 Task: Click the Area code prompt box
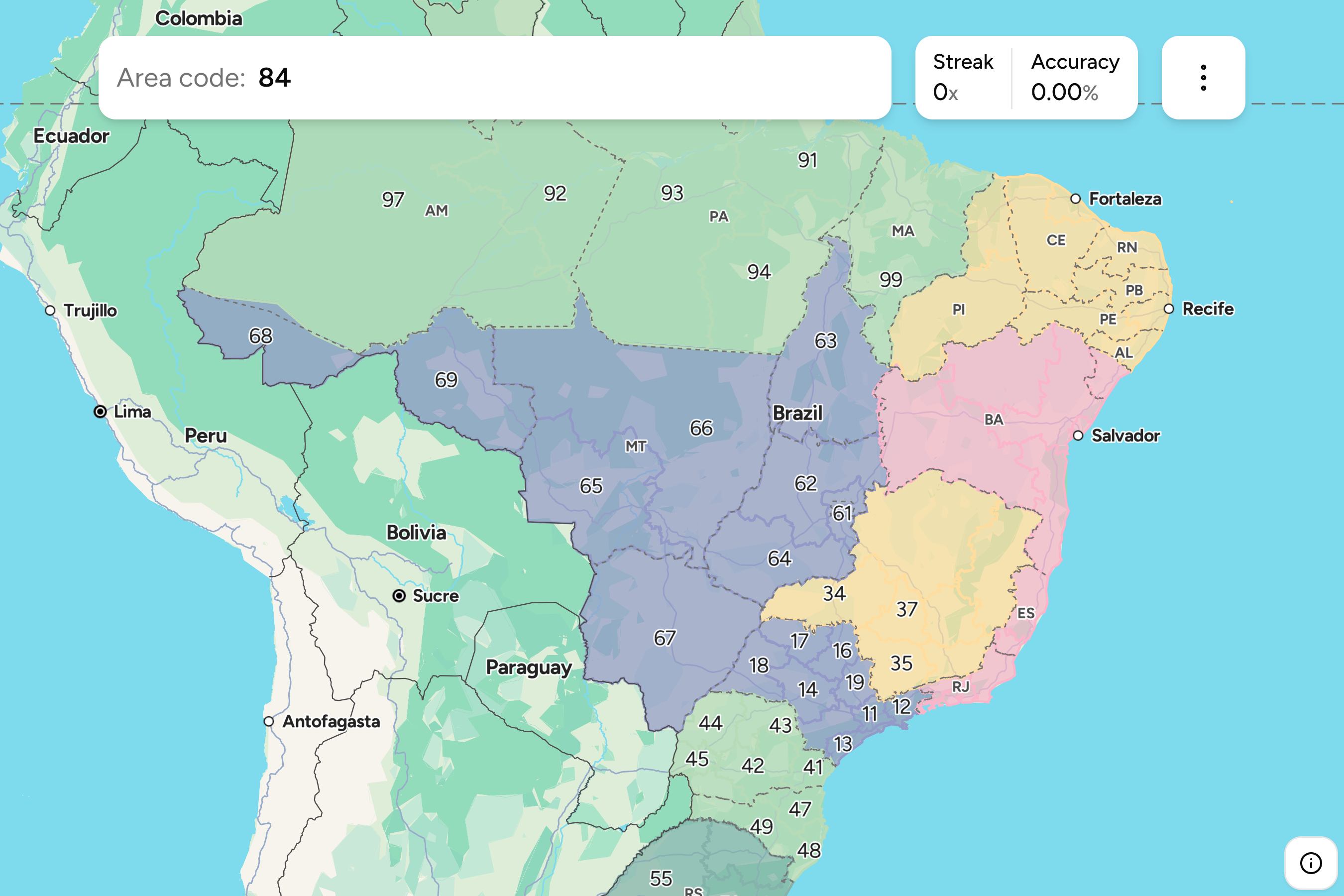(x=494, y=78)
